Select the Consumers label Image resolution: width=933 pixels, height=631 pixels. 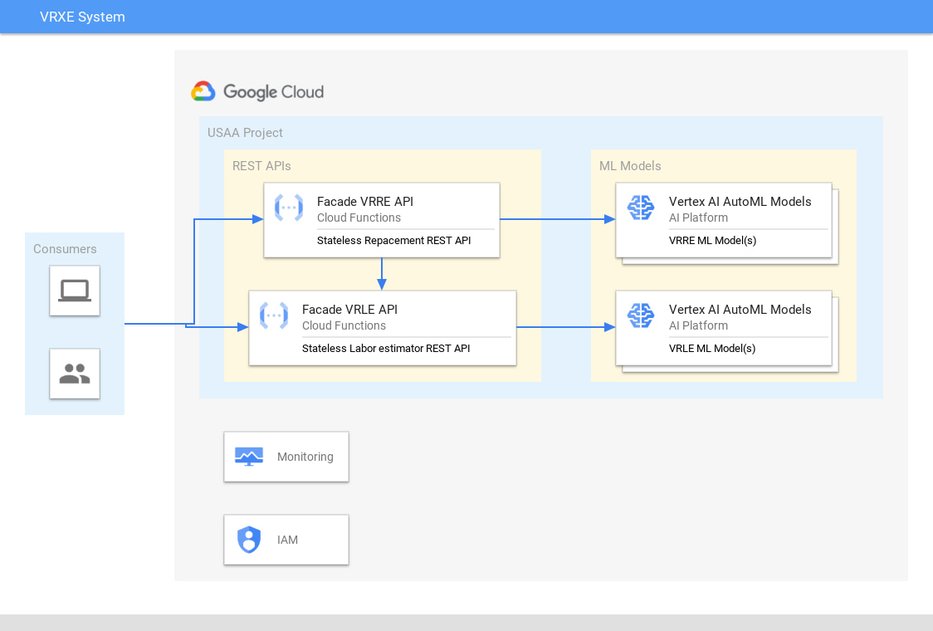(x=65, y=249)
